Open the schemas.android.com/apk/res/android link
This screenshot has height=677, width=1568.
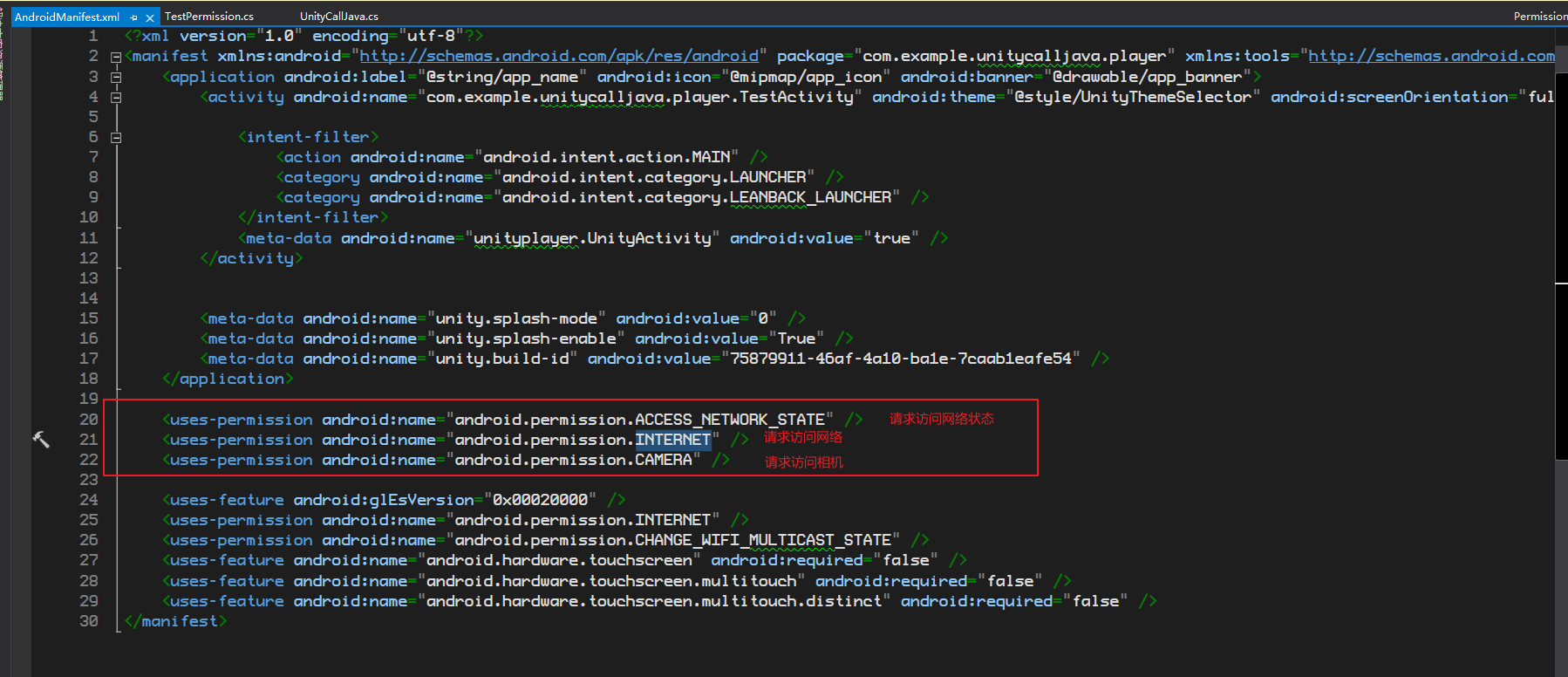[559, 56]
